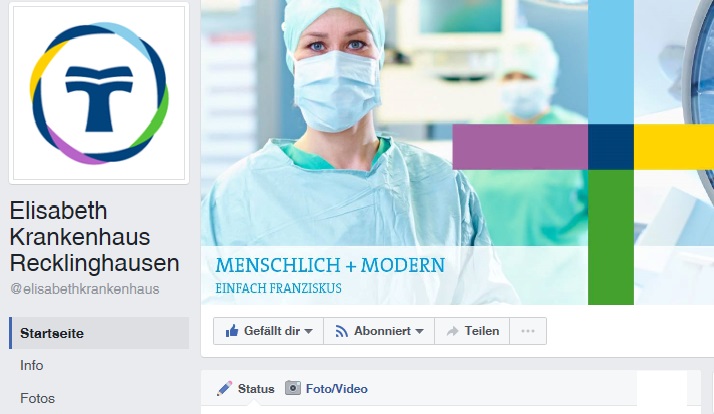Image resolution: width=714 pixels, height=414 pixels.
Task: Switch to the Status composer tab
Action: pos(246,388)
